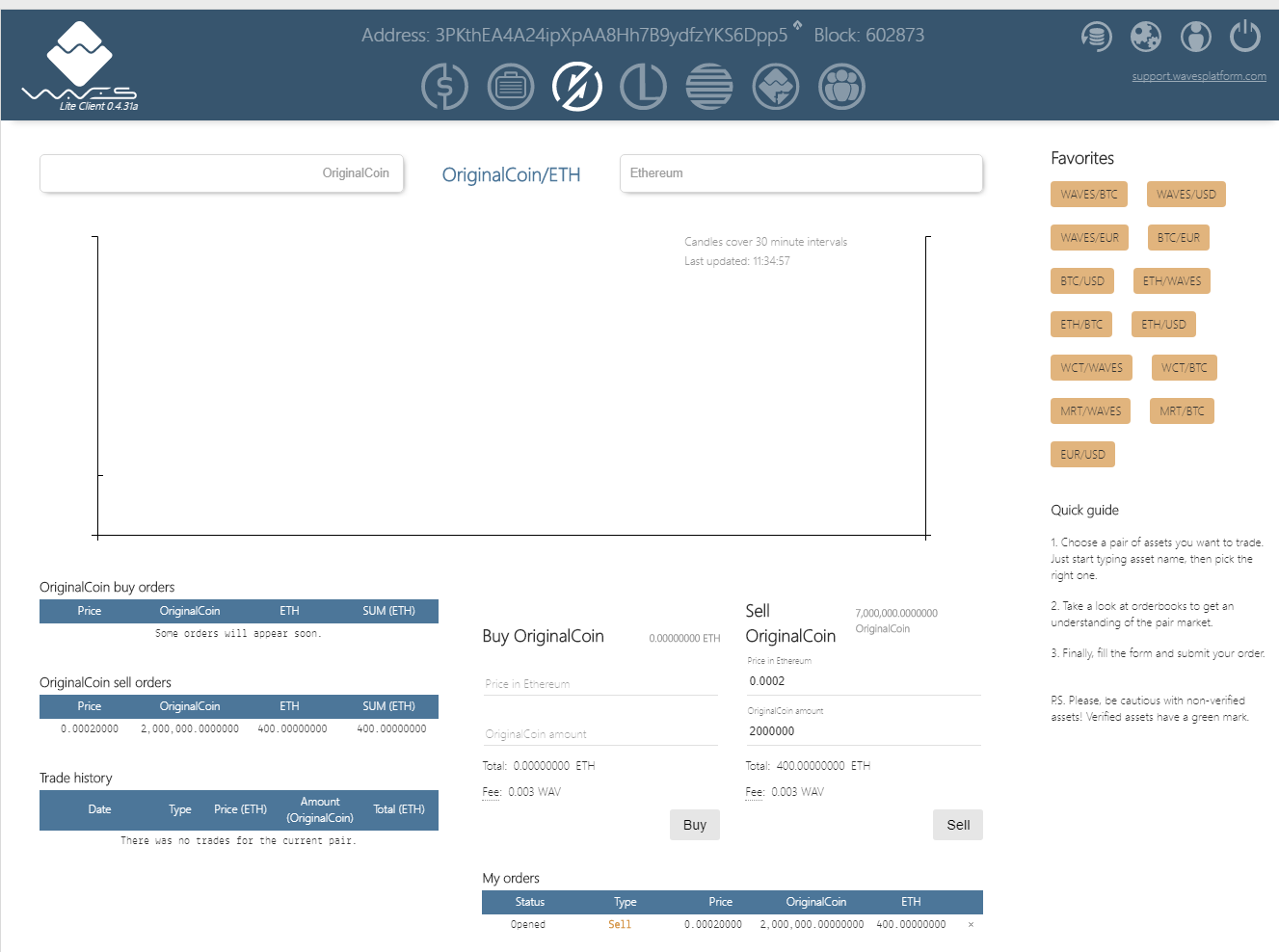Cancel the open sell order with x
Screen dimensions: 1279x952
[x=971, y=925]
